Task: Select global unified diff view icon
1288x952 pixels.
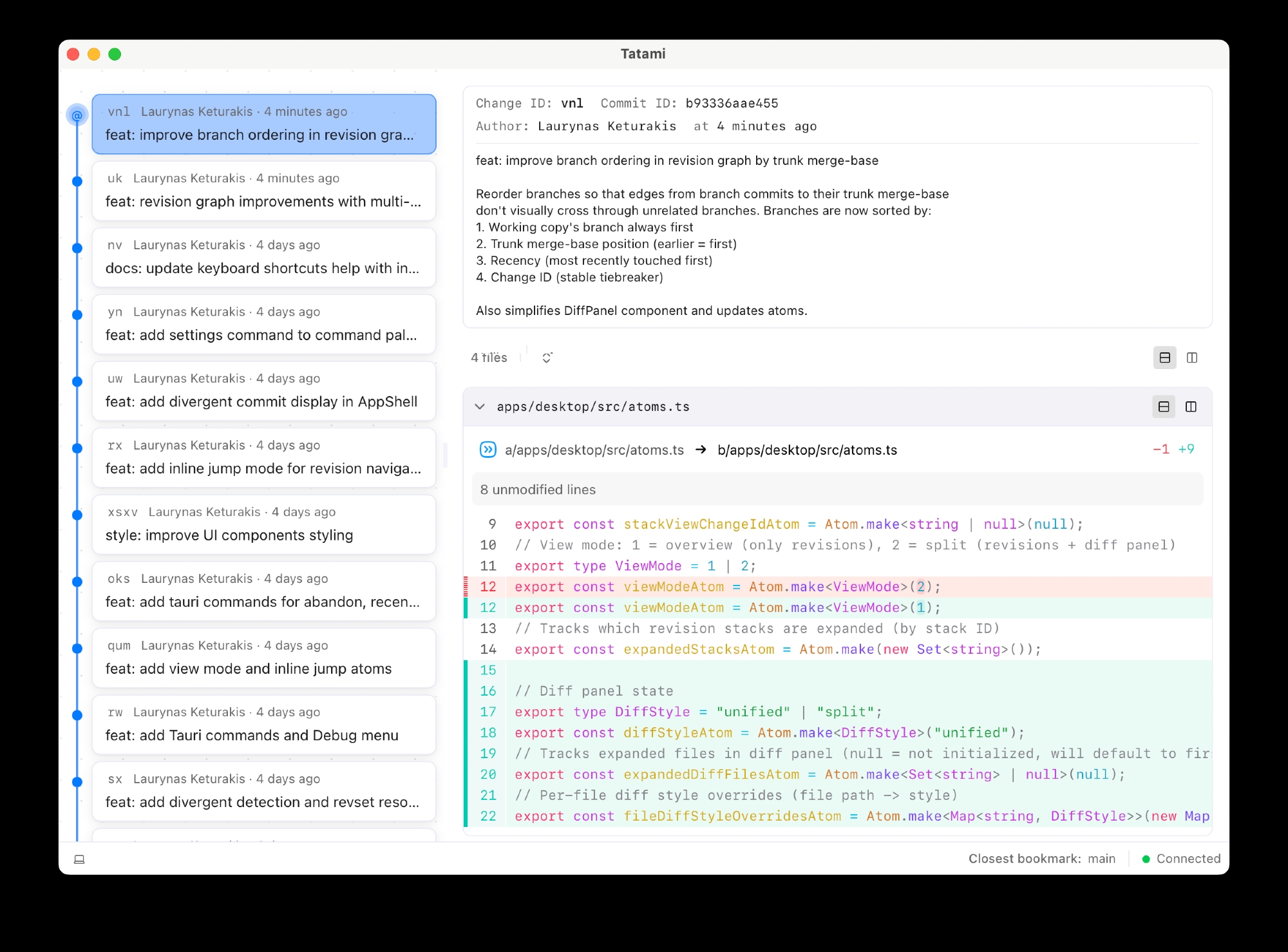Action: 1164,358
